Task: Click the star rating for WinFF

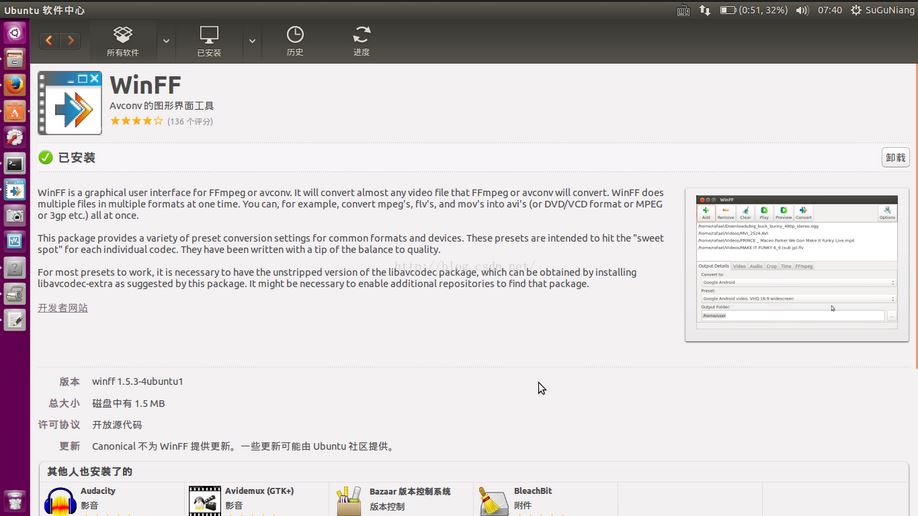Action: point(136,121)
